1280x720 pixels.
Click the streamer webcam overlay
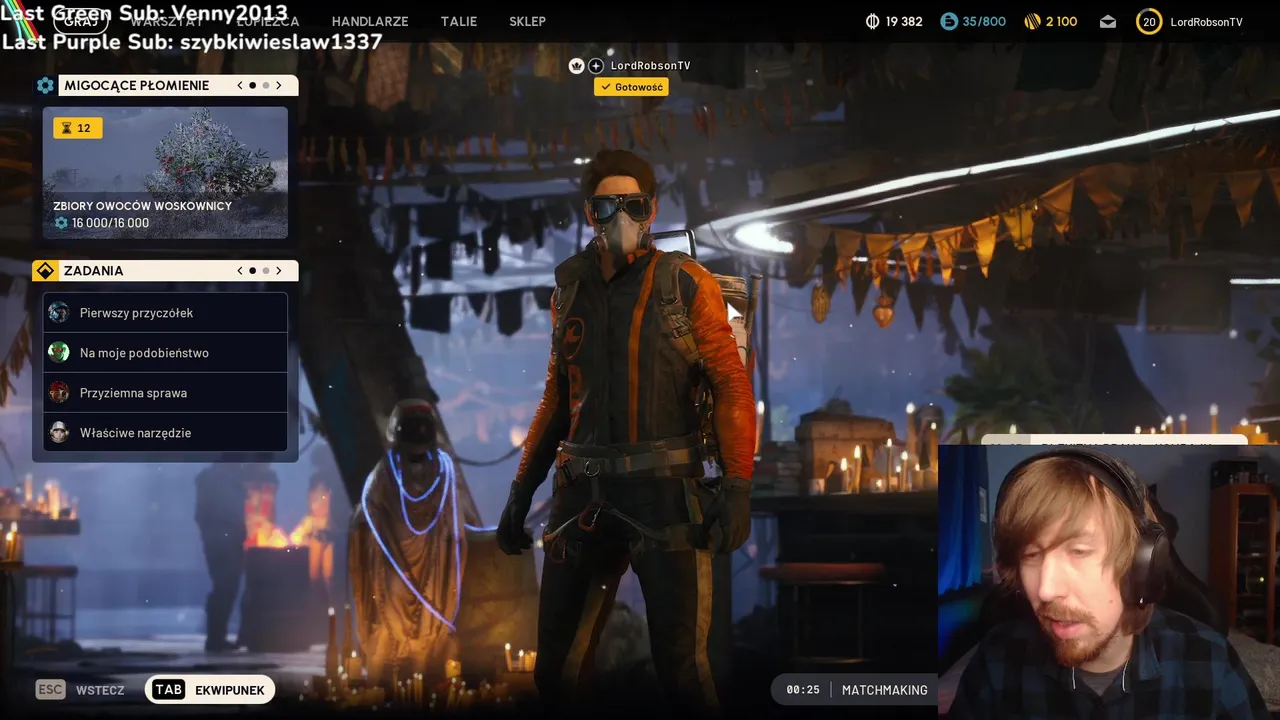coord(1109,582)
